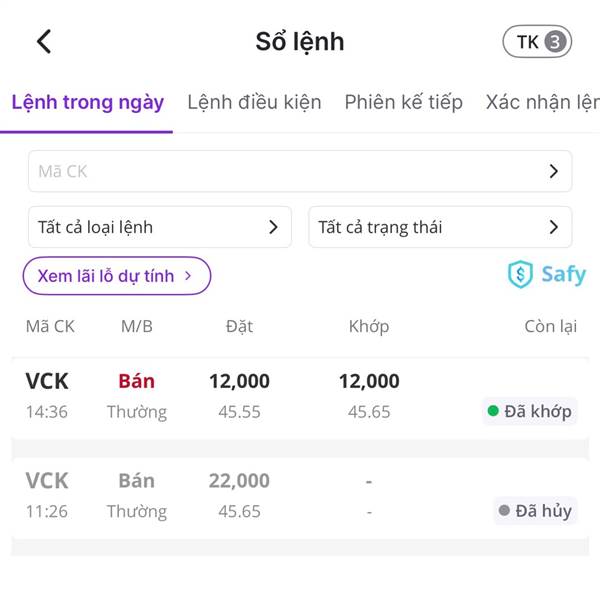Screen dimensions: 600x600
Task: Go to the Xác nhận lệnh tab
Action: click(x=542, y=102)
